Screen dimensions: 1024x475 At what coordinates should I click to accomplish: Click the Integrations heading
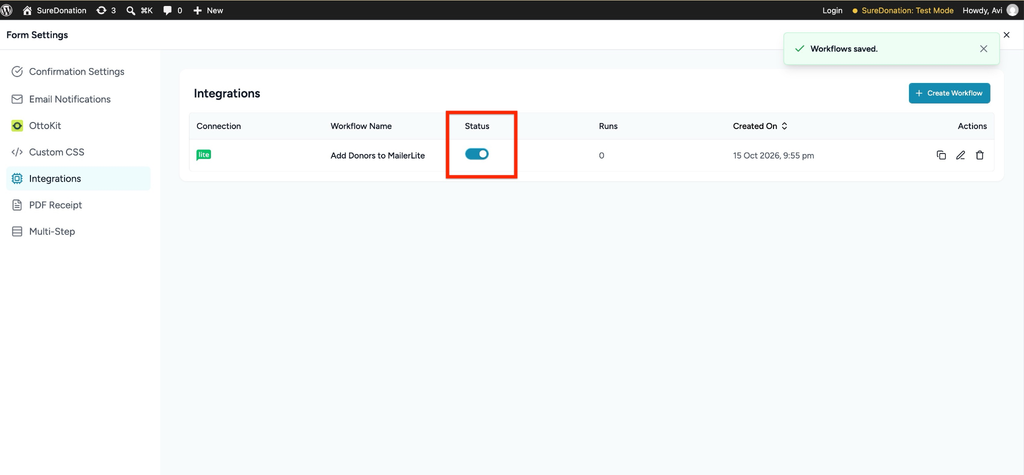pos(227,93)
